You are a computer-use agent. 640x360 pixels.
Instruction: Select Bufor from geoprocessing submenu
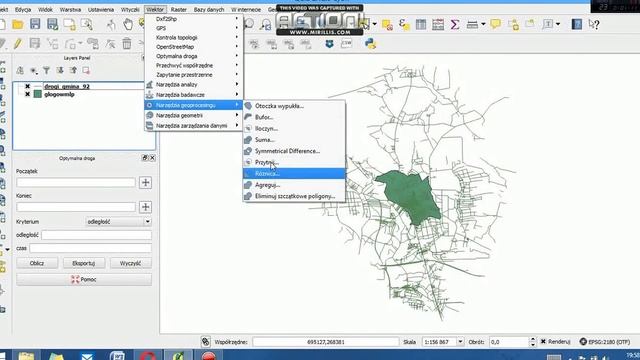tap(294, 117)
